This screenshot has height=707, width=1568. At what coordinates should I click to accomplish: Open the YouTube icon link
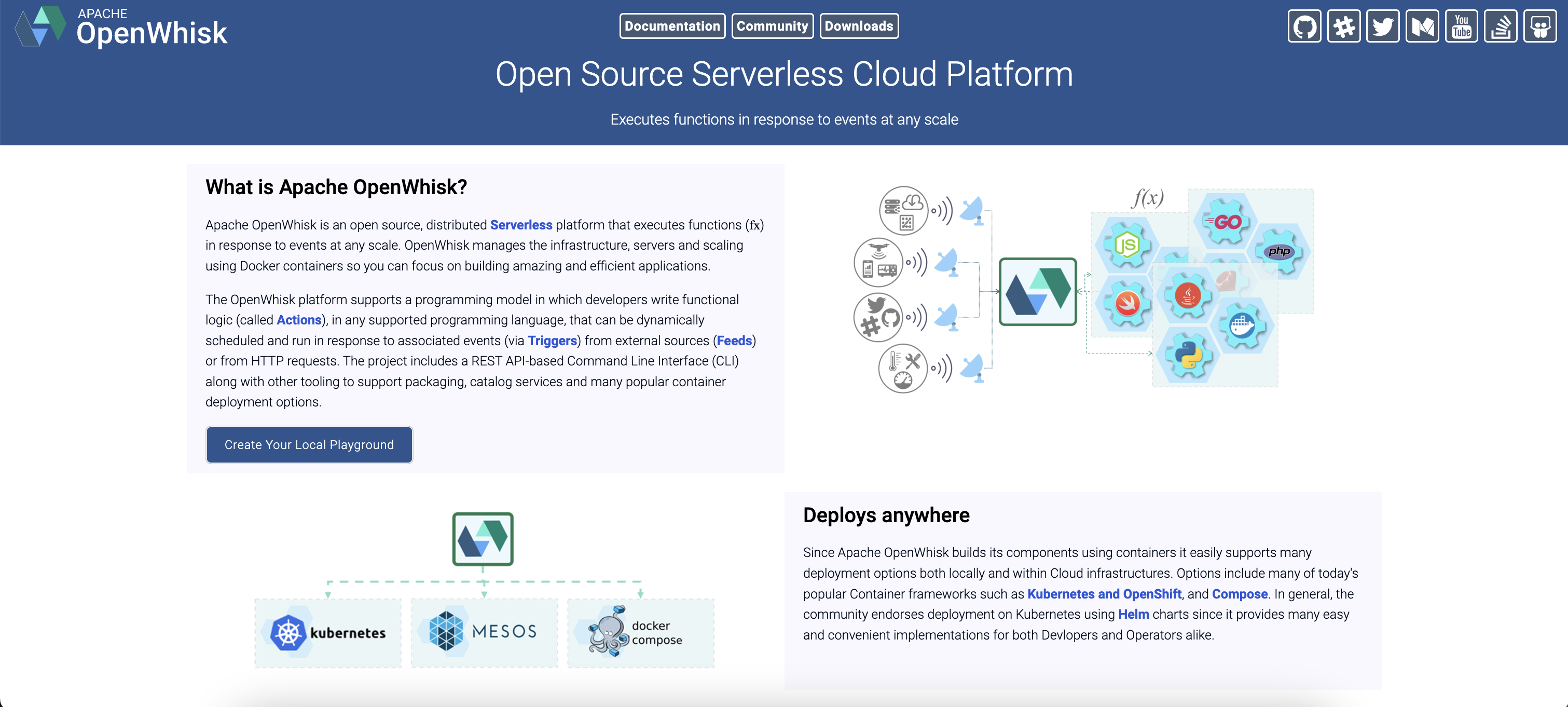1461,26
